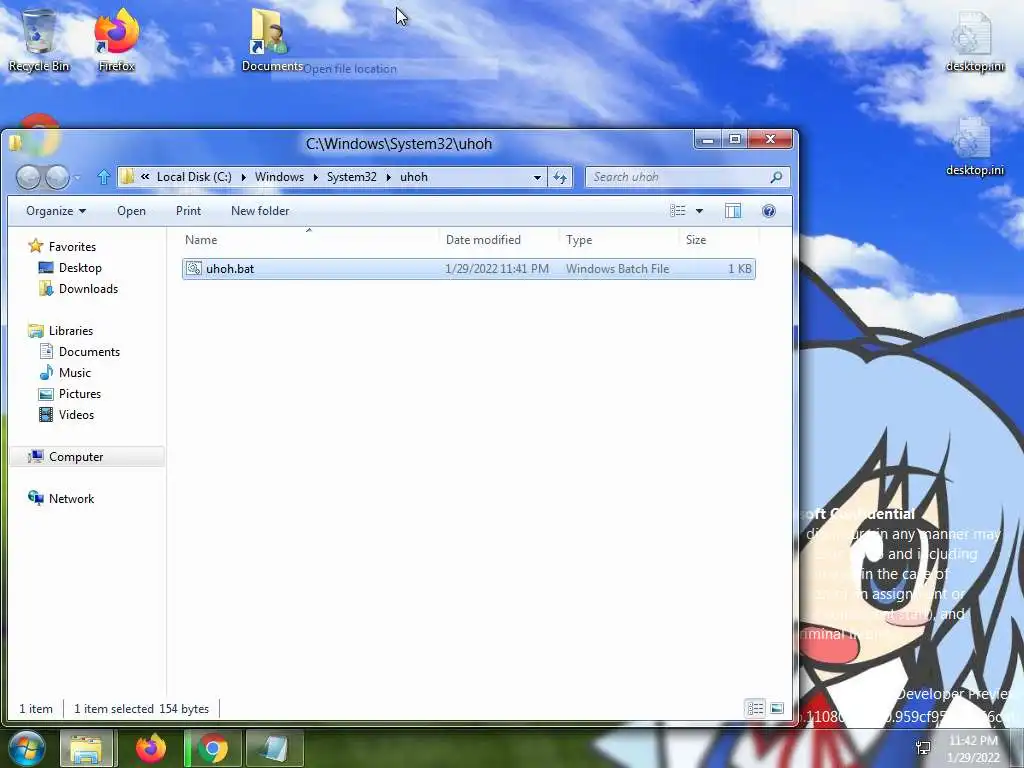
Task: Select Libraries in navigation pane
Action: tap(61, 330)
